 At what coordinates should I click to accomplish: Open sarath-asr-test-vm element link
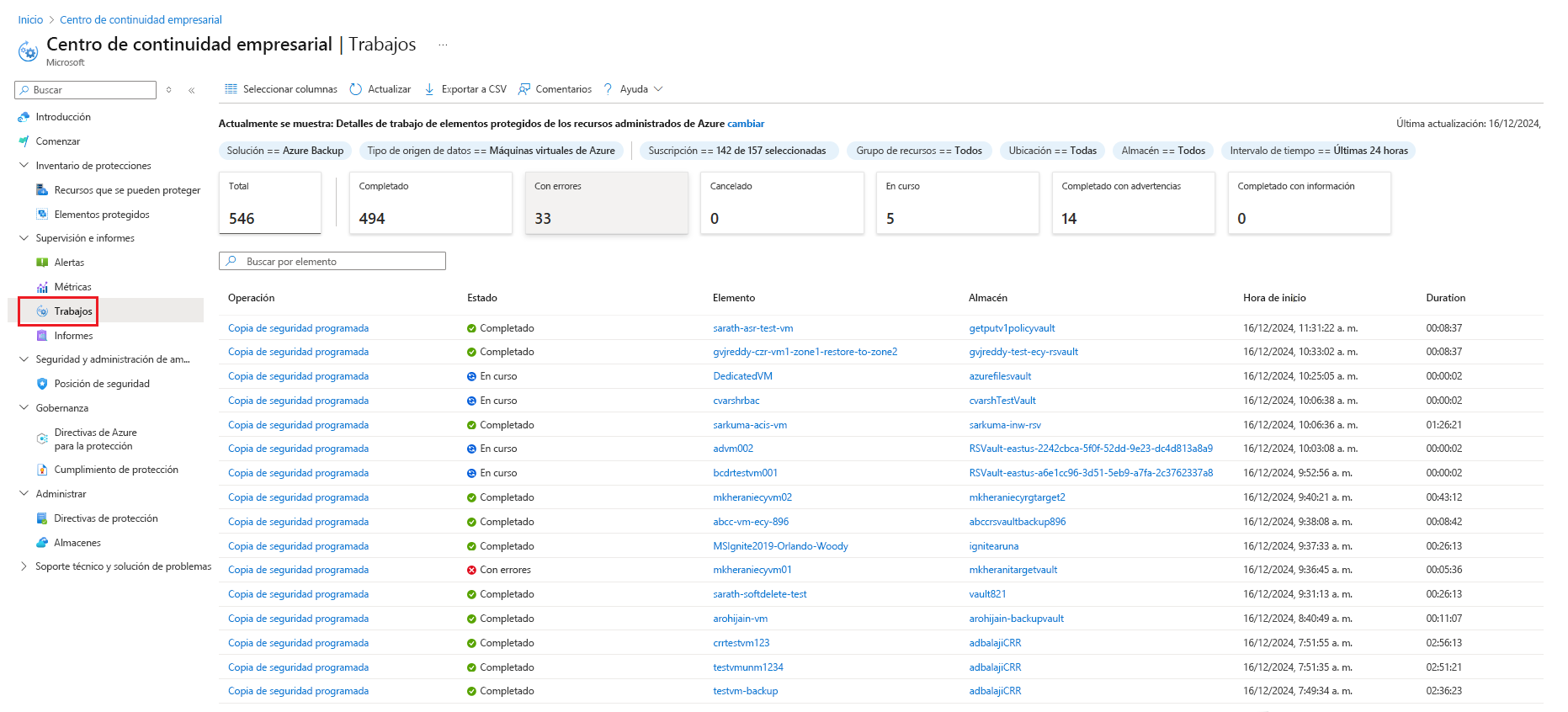[752, 328]
